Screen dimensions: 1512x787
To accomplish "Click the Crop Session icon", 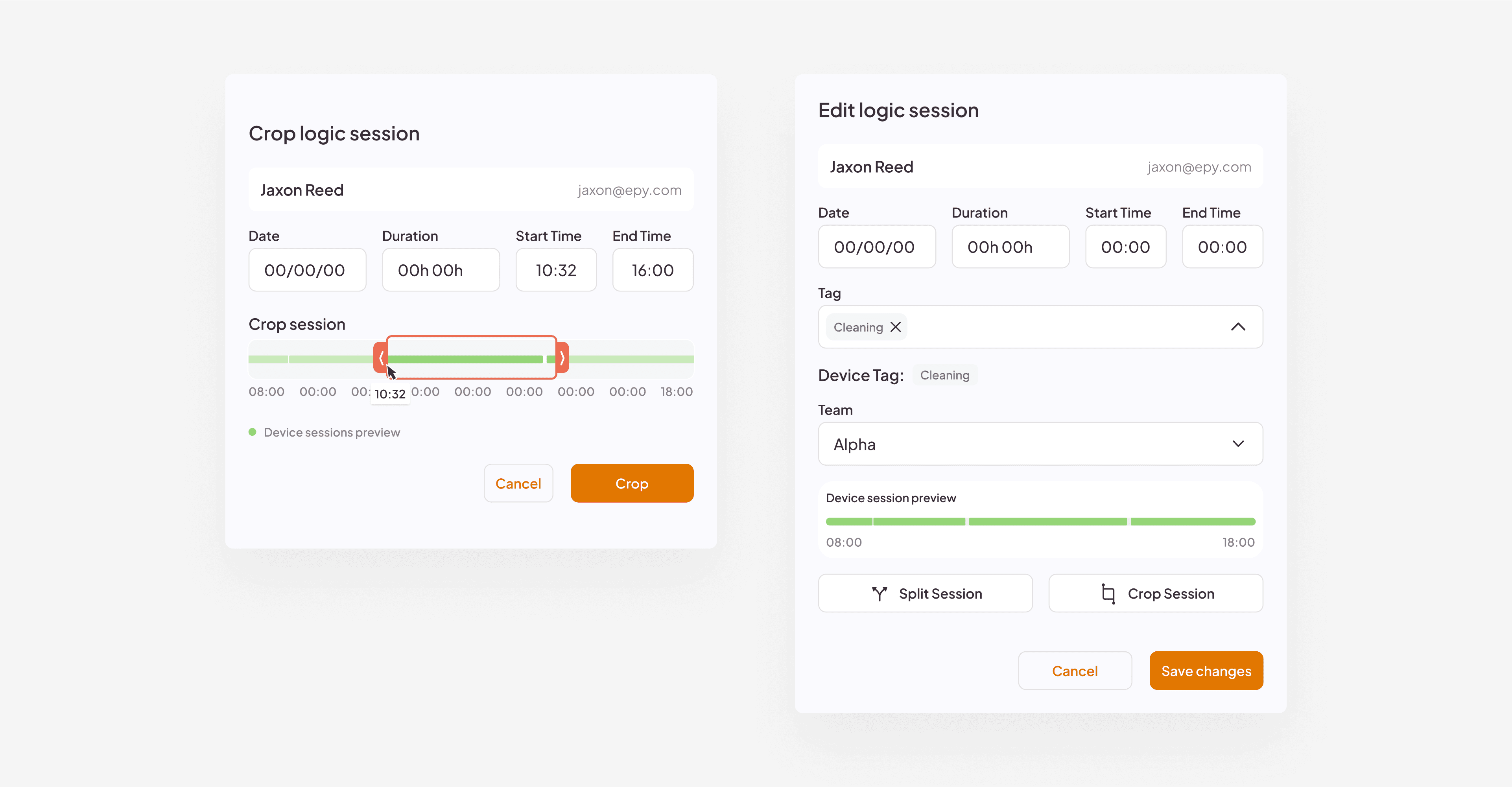I will pyautogui.click(x=1108, y=594).
